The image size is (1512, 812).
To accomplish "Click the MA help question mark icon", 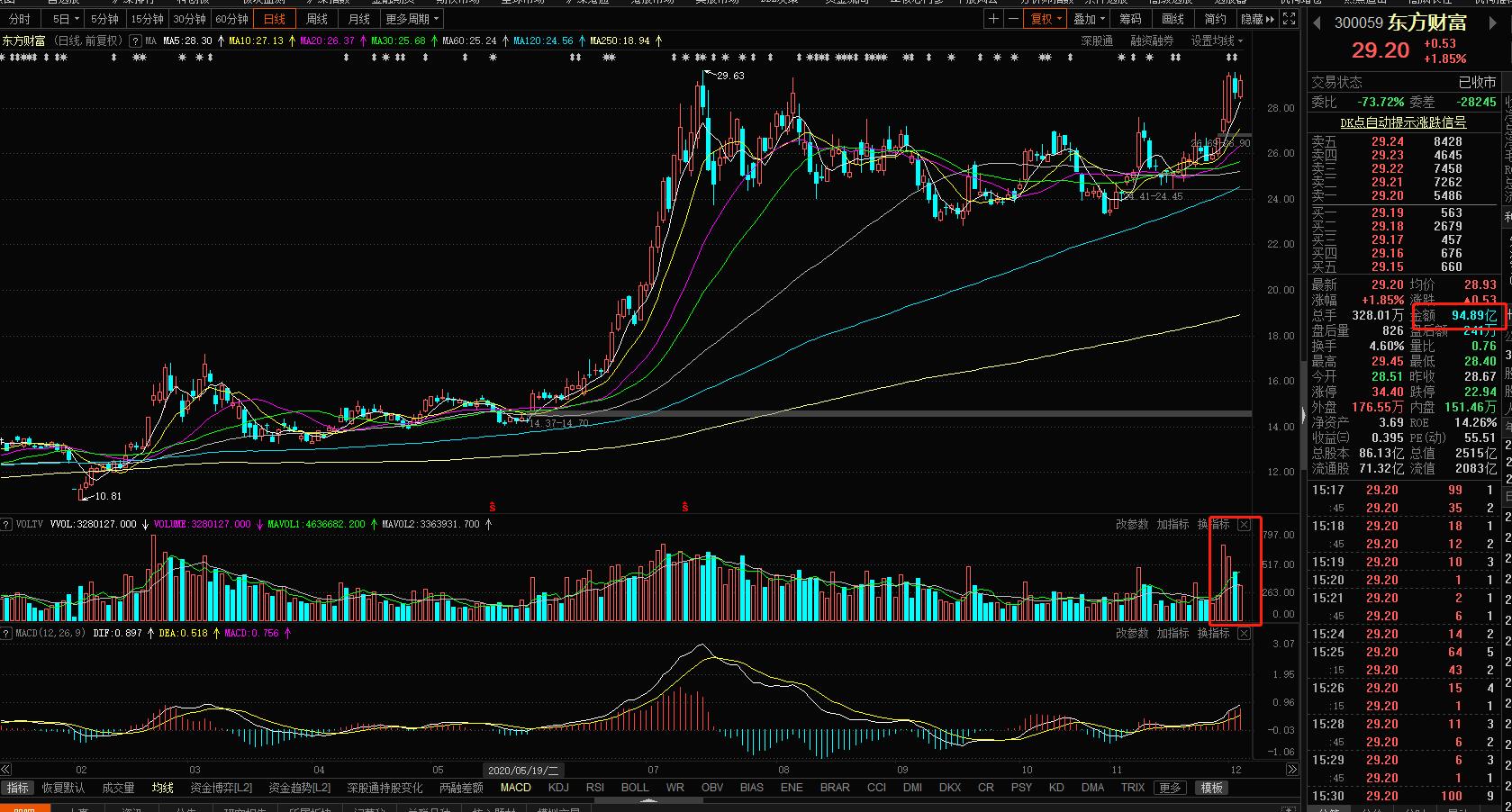I will tap(135, 41).
